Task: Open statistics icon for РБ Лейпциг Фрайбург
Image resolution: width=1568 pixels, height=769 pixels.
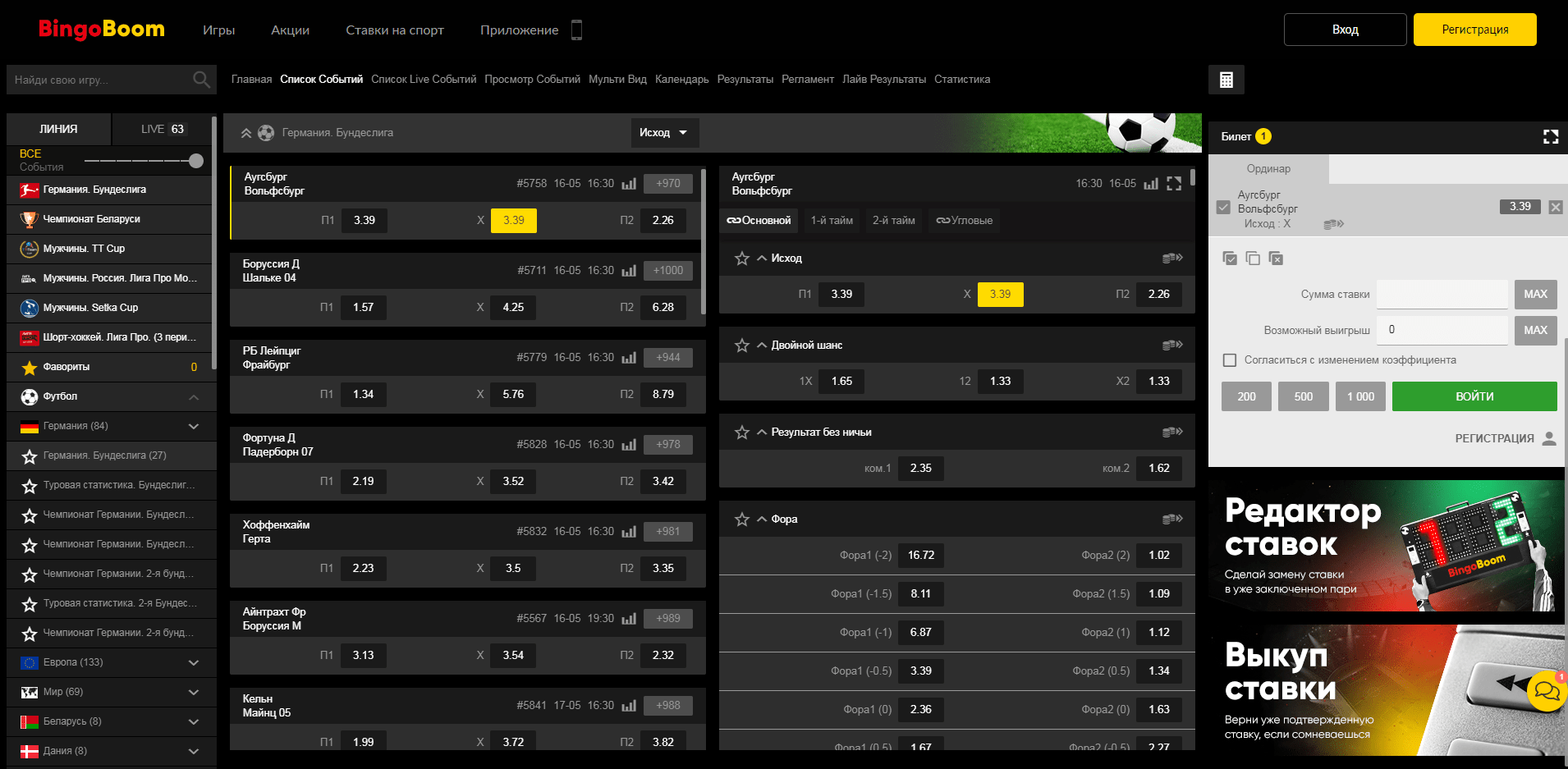Action: 629,358
